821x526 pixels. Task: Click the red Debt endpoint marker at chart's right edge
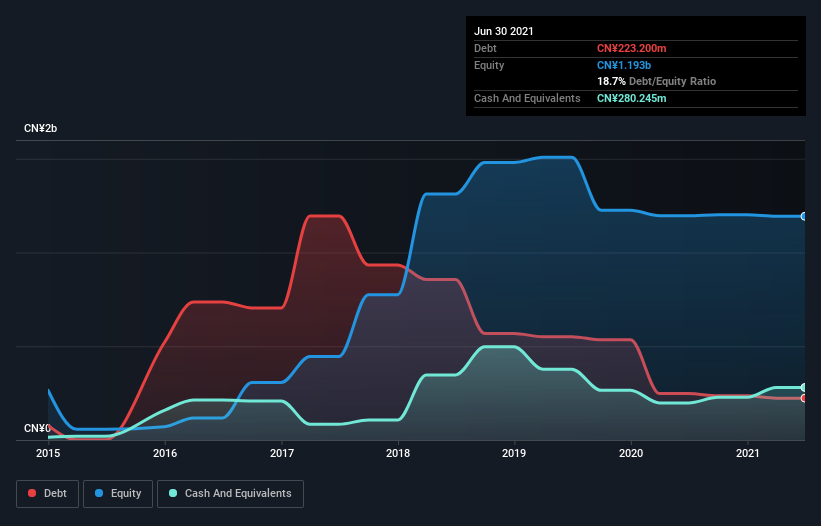click(x=804, y=398)
